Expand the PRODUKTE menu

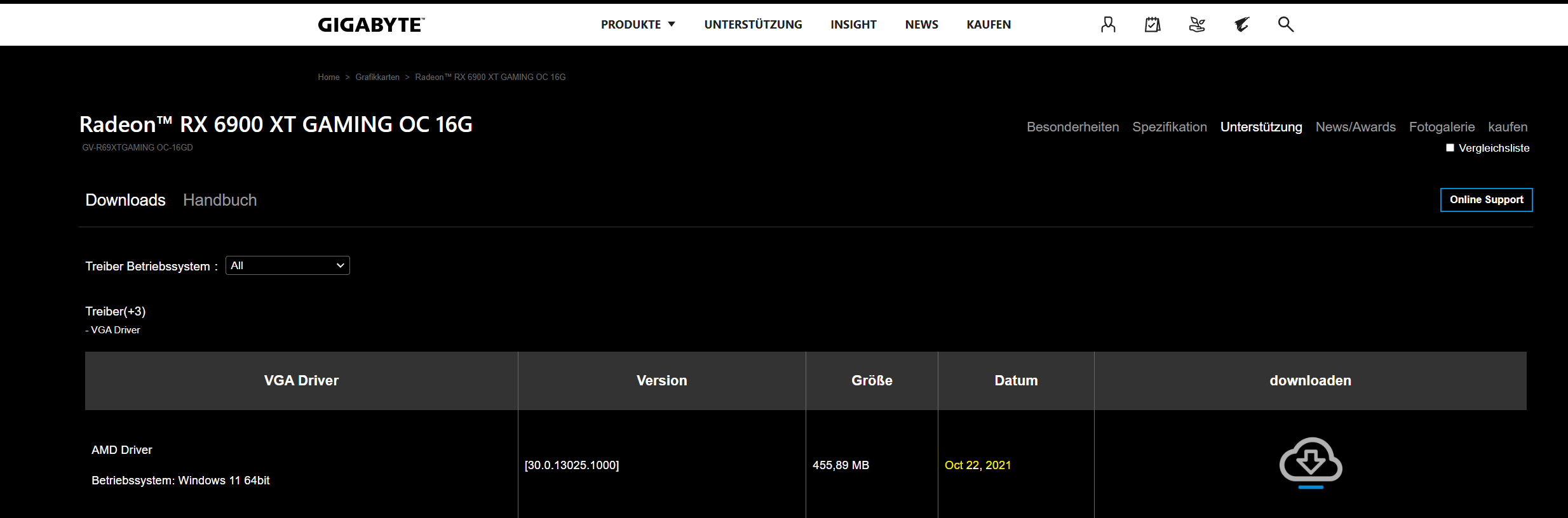pos(638,25)
